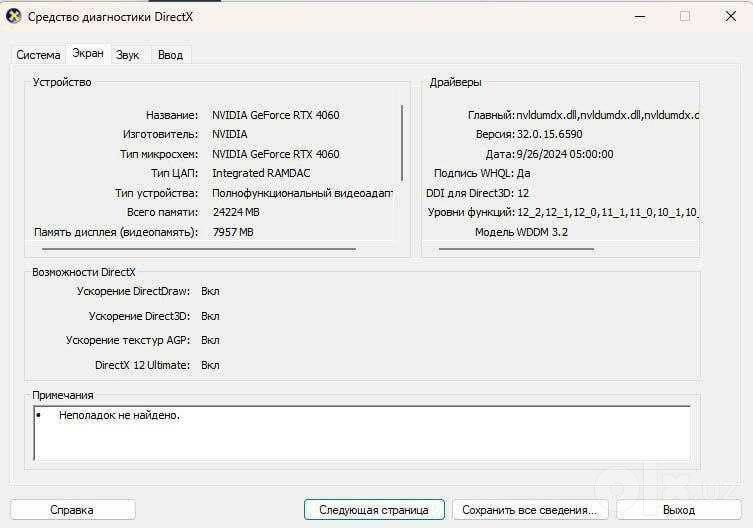Click horizontal scrollbar in Устройство panel
Image resolution: width=753 pixels, height=528 pixels.
pos(199,249)
